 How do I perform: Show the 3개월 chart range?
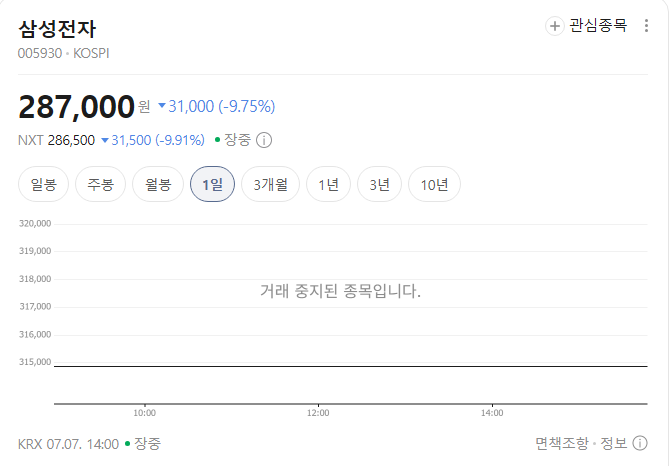coord(271,184)
